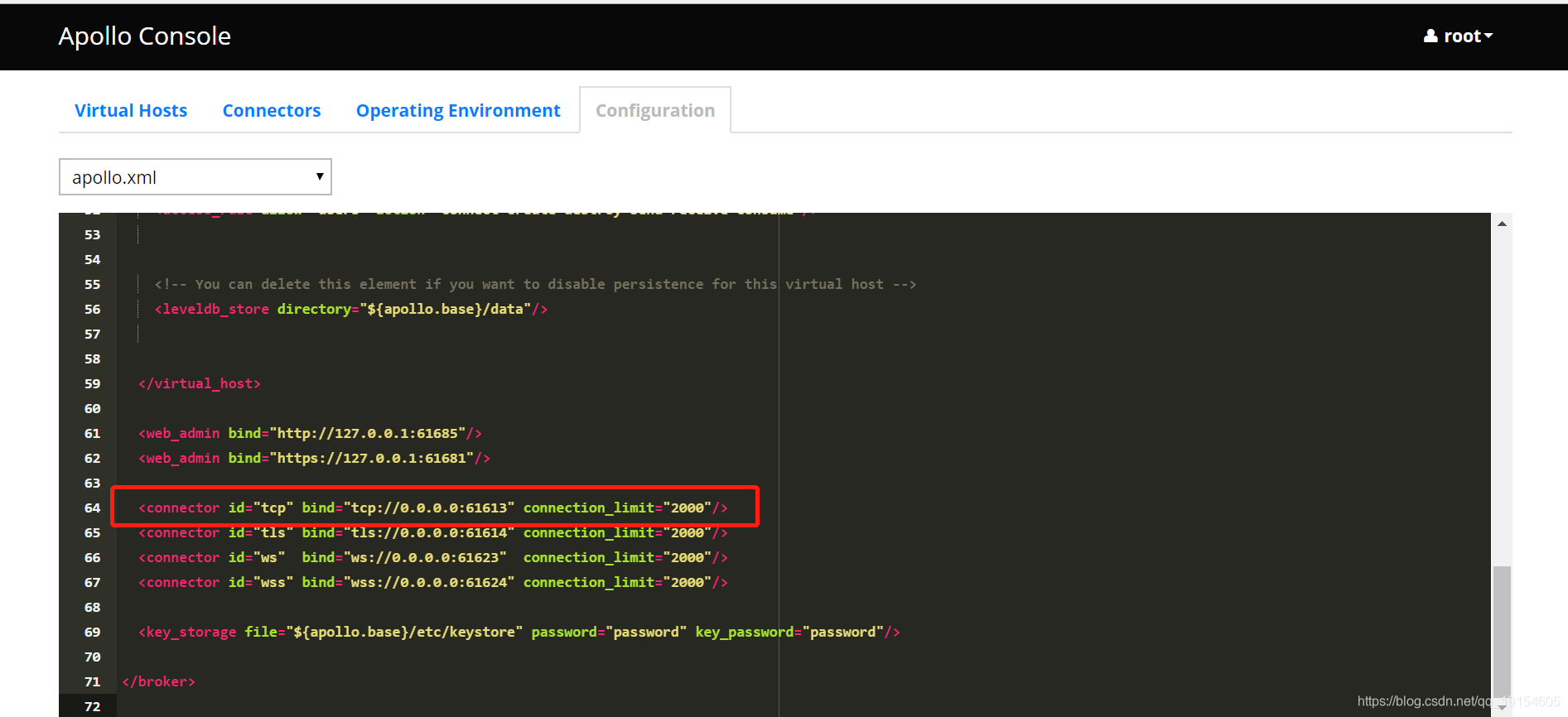Click the tls connector line
The width and height of the screenshot is (1568, 717).
click(433, 532)
